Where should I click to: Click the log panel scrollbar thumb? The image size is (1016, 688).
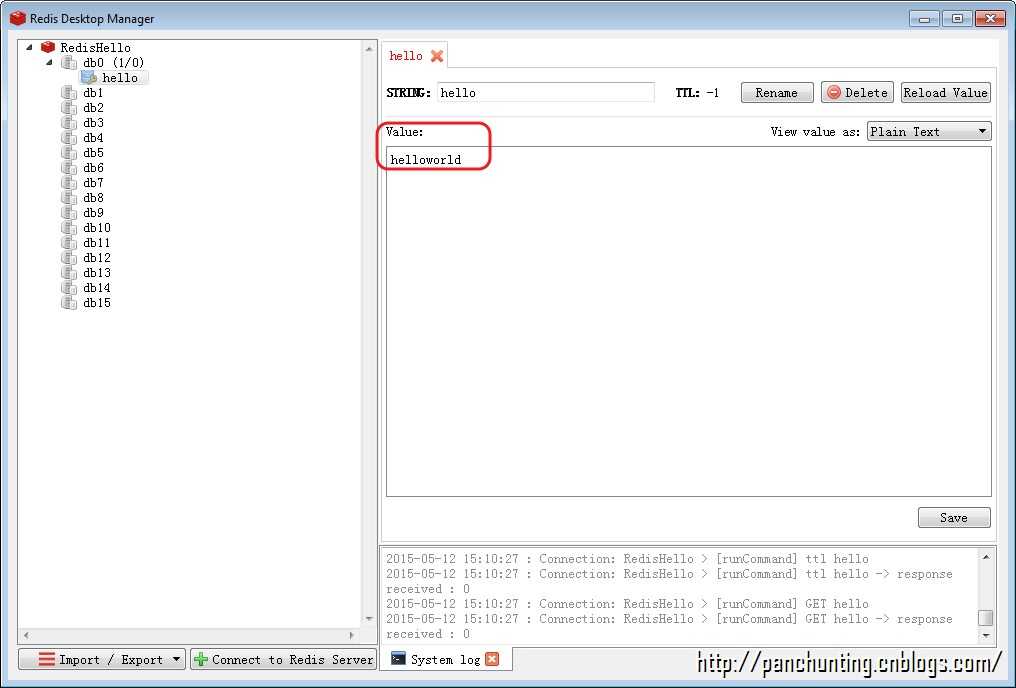(x=986, y=618)
